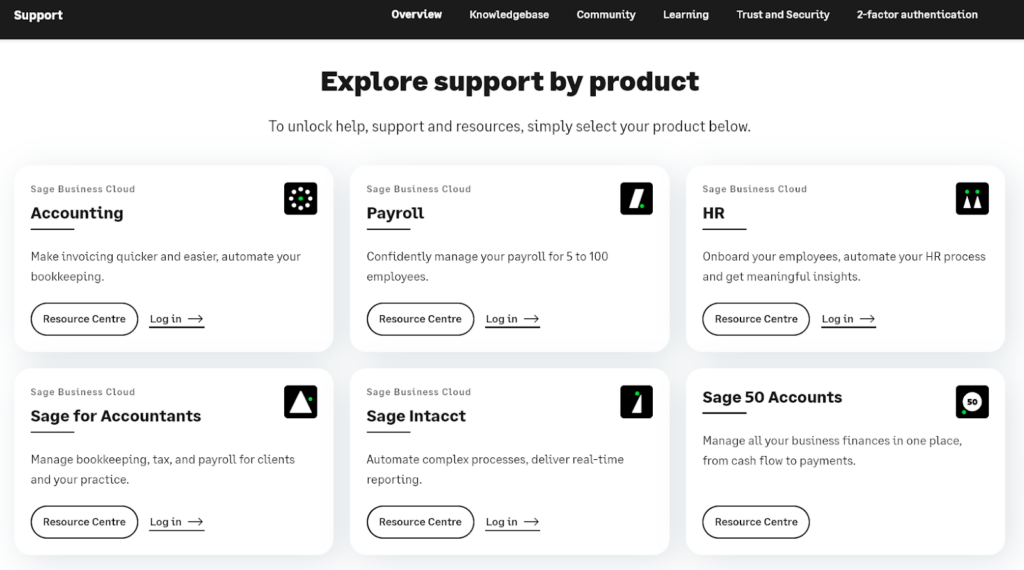Click the Payroll card title
This screenshot has width=1024, height=570.
tap(395, 213)
